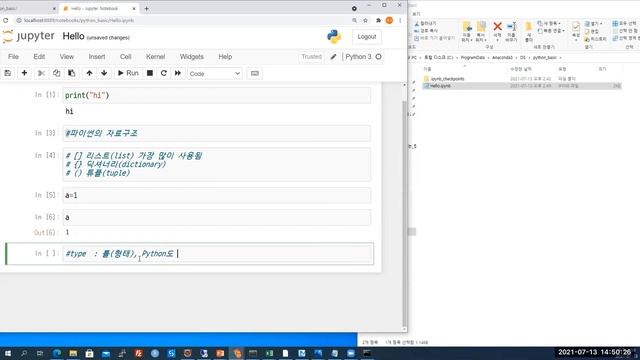
Task: Rename the notebook title Hello
Action: point(73,36)
